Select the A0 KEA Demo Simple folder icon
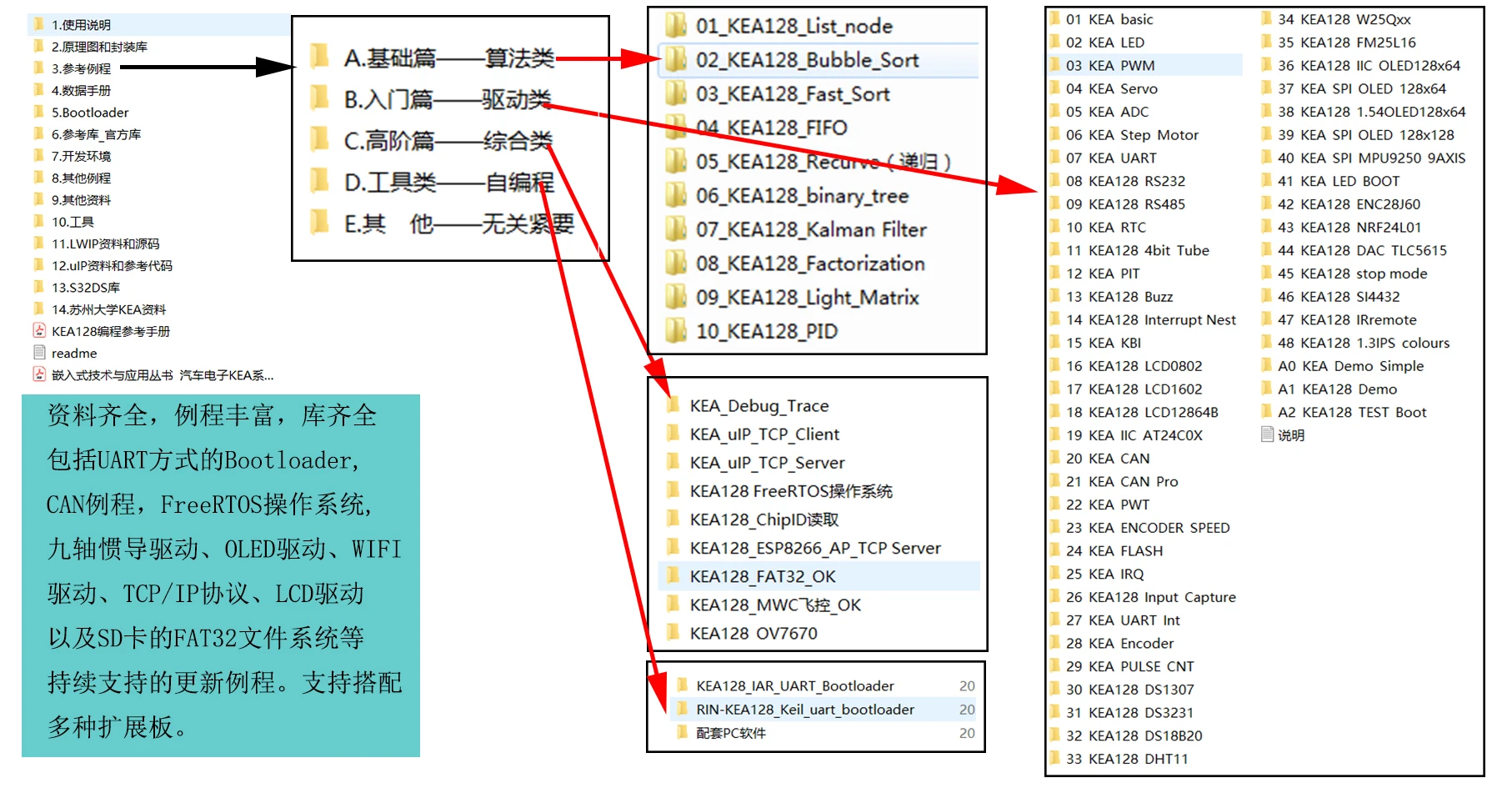 1266,365
